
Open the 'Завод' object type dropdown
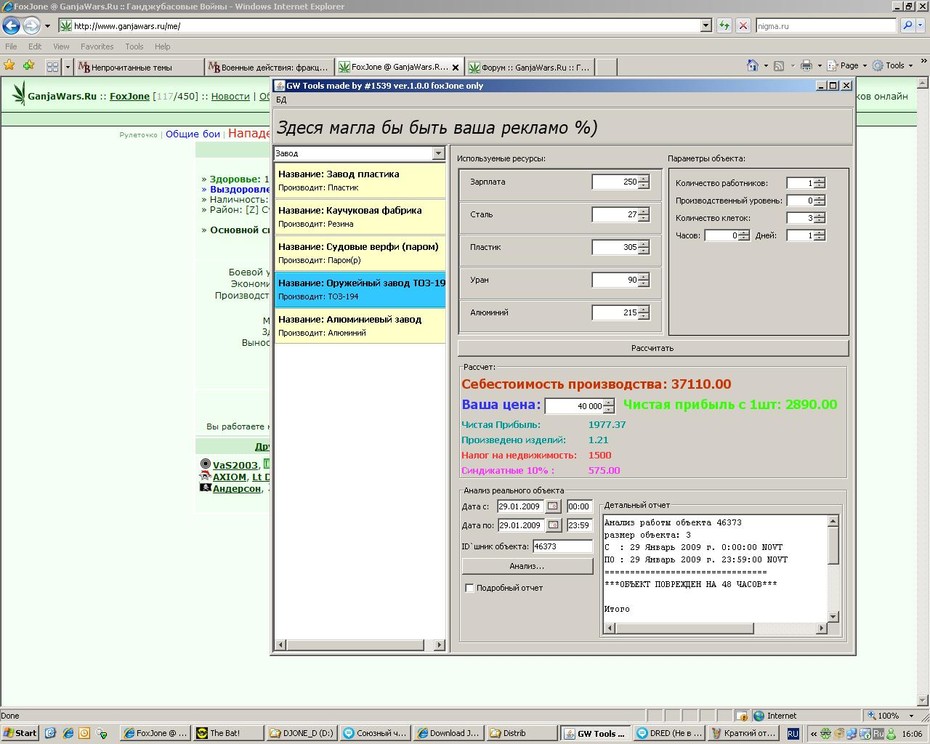click(x=438, y=154)
